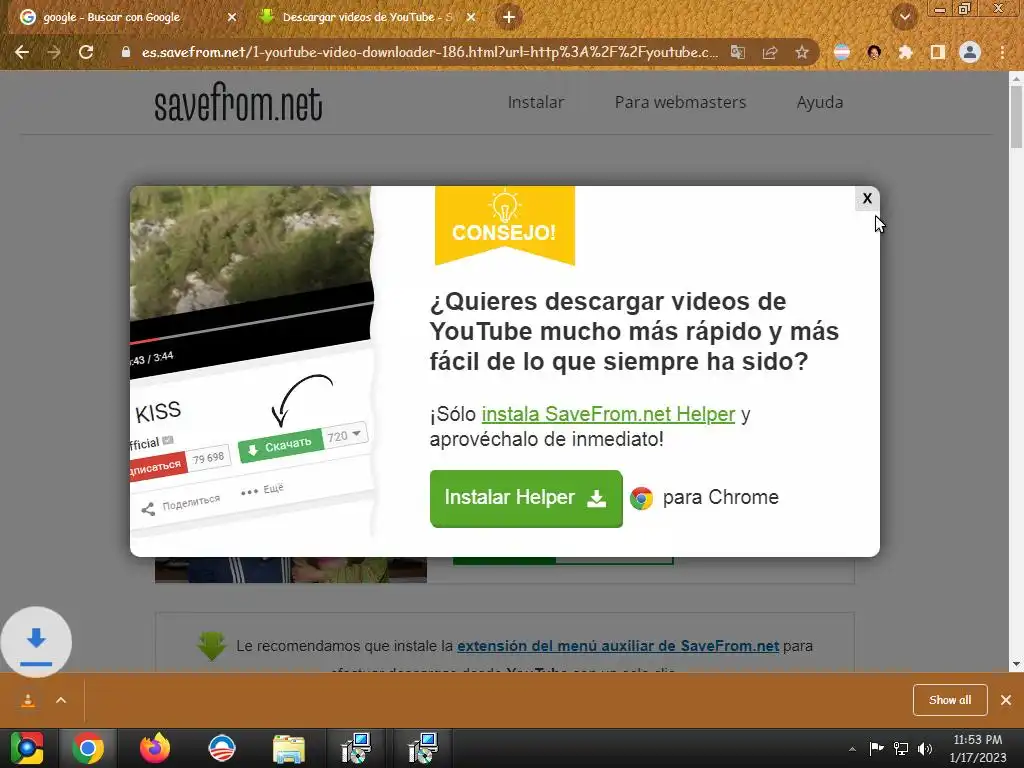The width and height of the screenshot is (1024, 768).
Task: Show hidden system tray icons
Action: 852,749
